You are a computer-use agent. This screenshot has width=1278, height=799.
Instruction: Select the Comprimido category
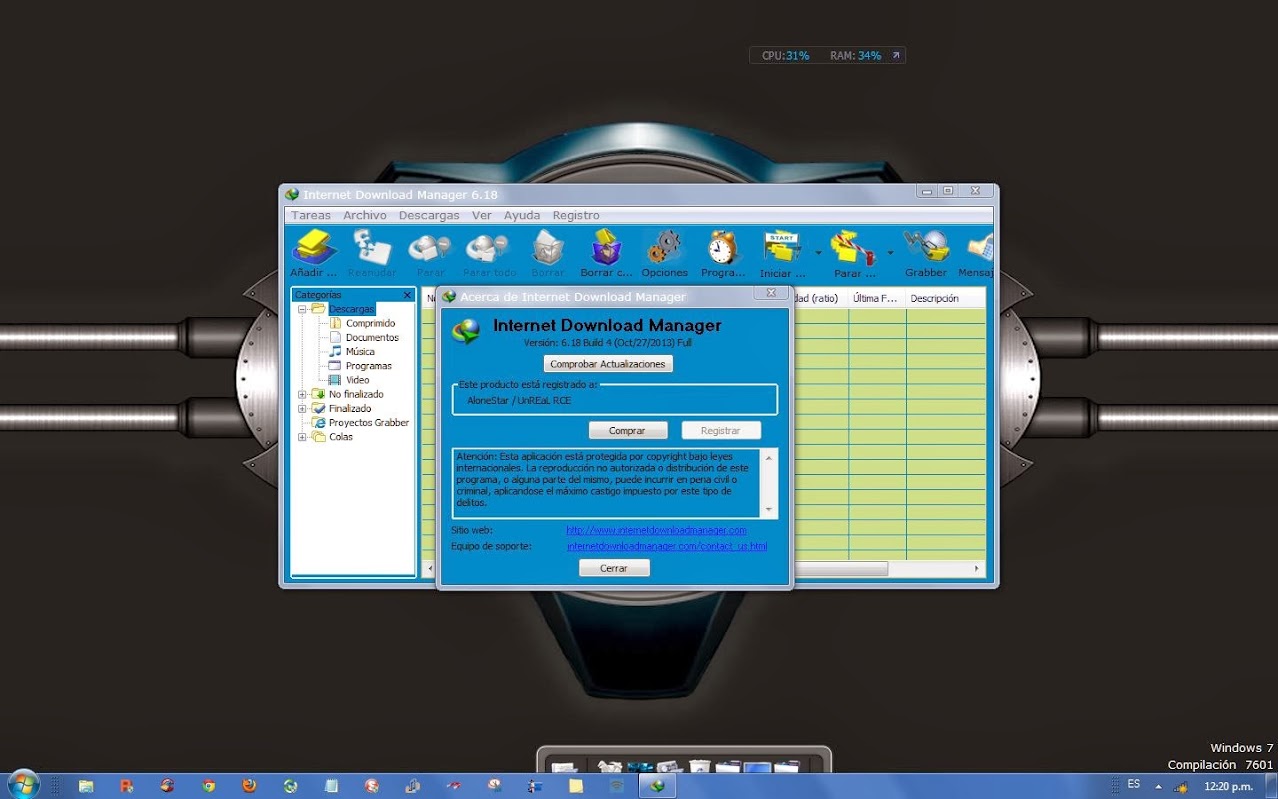click(371, 324)
